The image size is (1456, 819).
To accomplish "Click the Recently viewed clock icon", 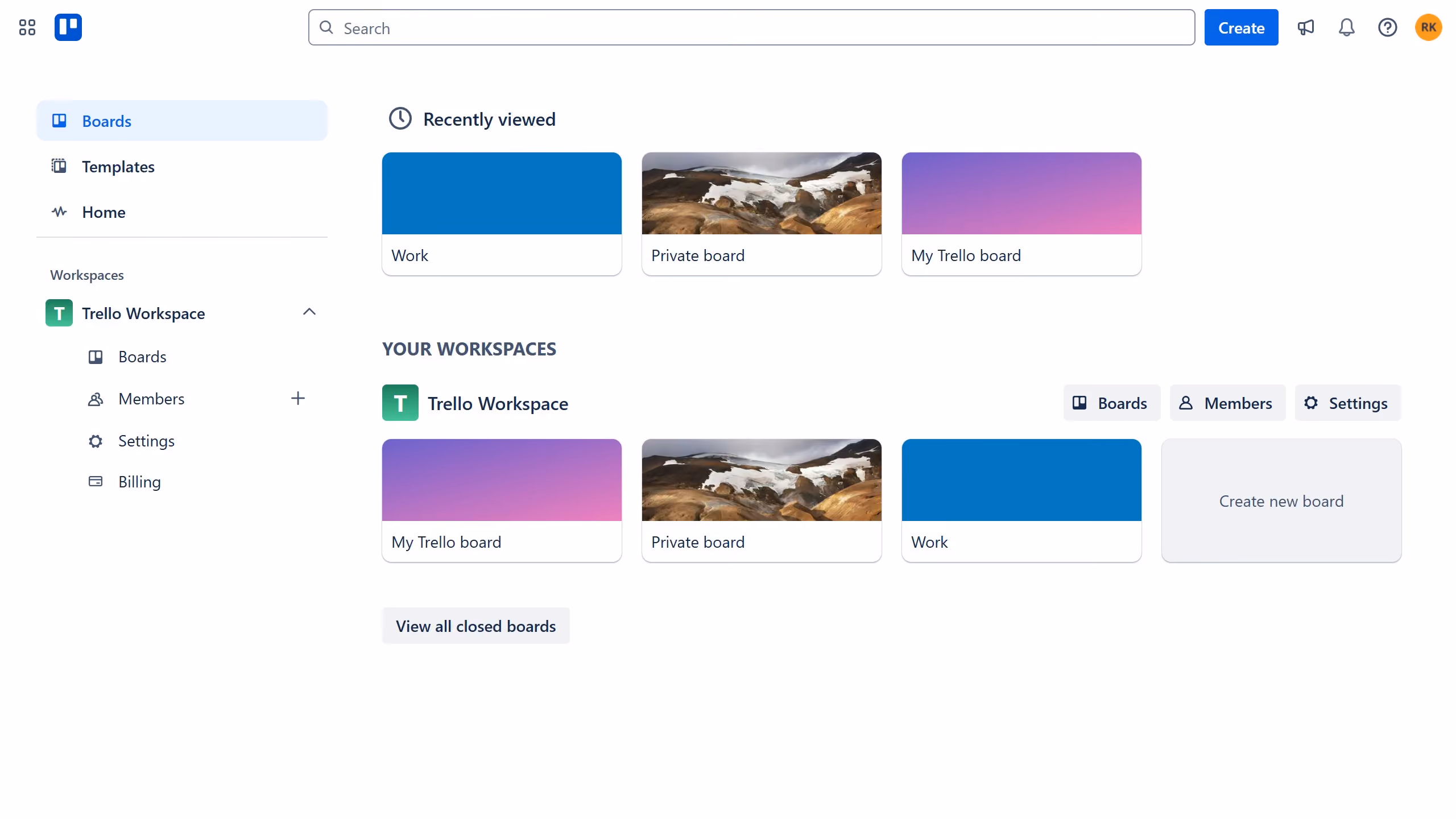I will click(x=400, y=119).
